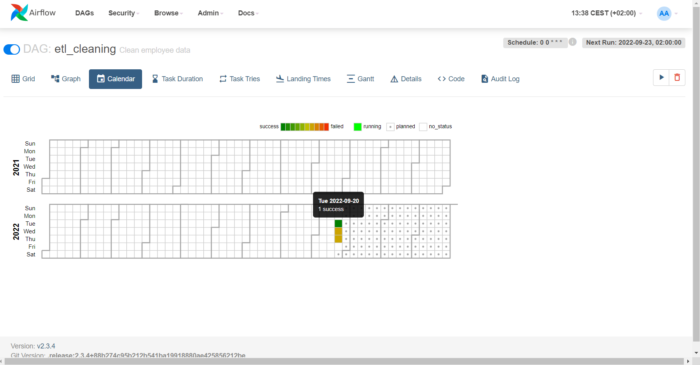Open the Gantt tab

click(360, 79)
